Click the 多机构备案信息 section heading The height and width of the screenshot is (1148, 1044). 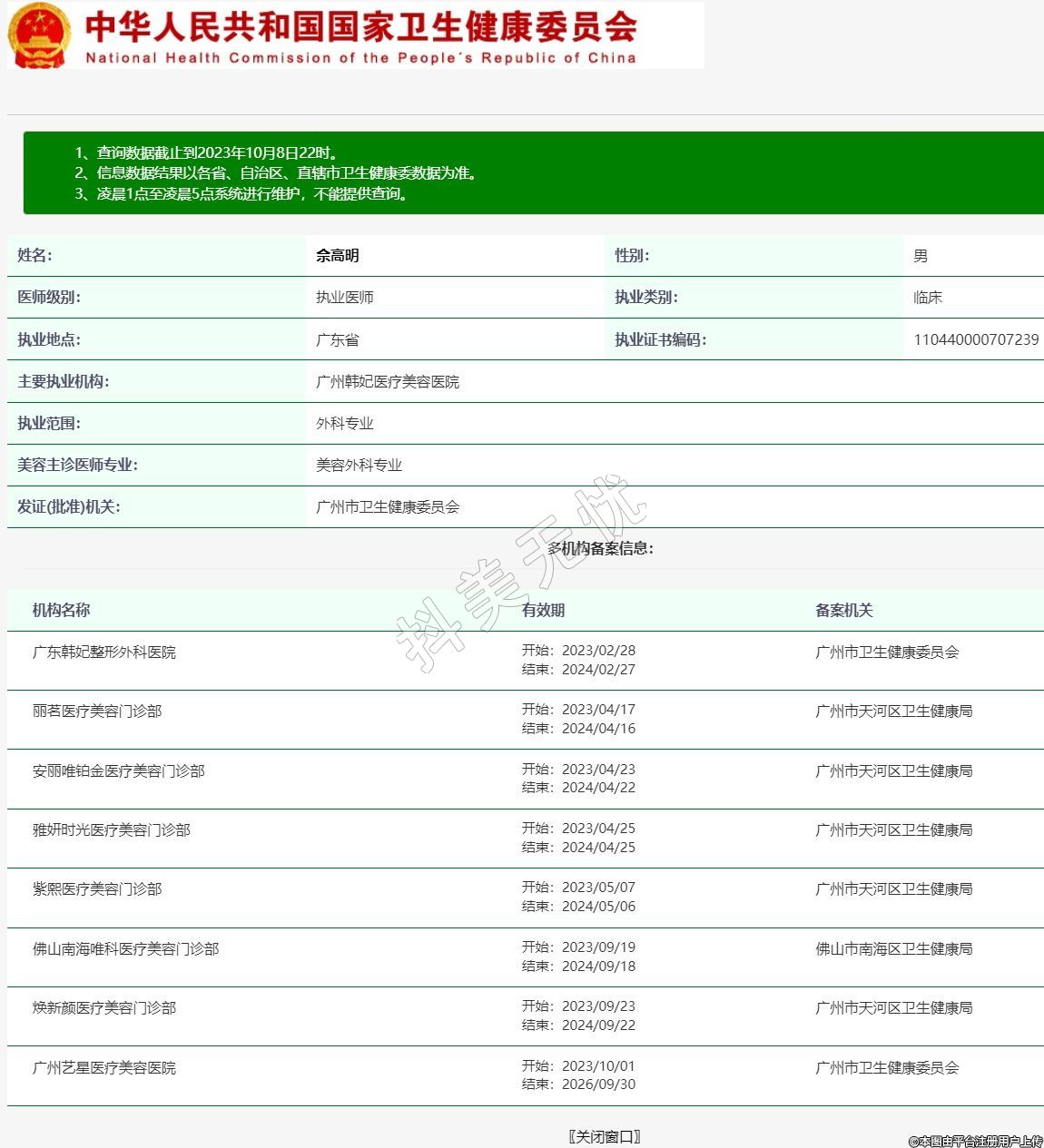pos(600,548)
